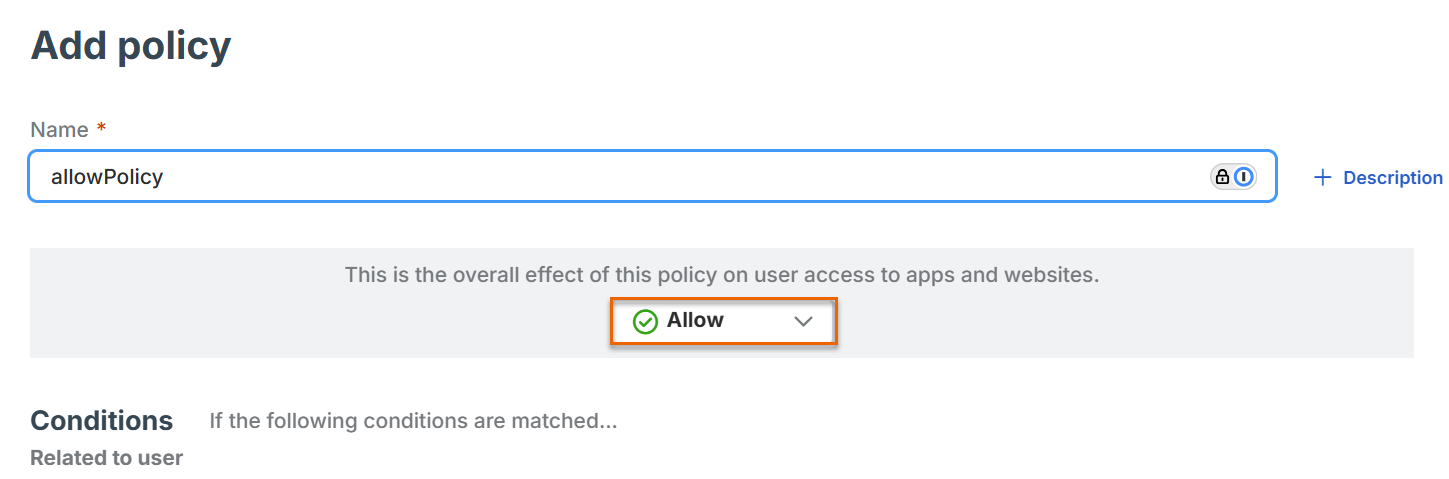Screen dimensions: 1449x479
Task: Click the plus icon beside Description
Action: point(1323,177)
